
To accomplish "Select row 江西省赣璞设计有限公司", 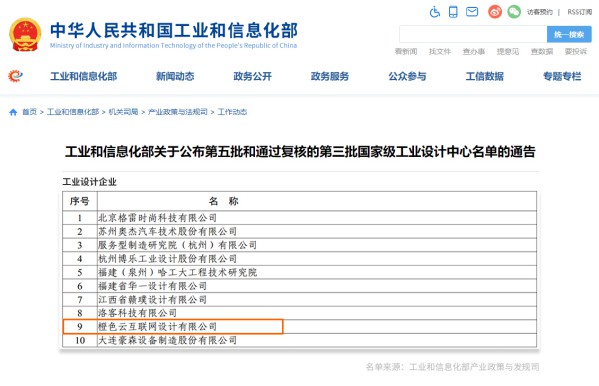I will click(300, 300).
